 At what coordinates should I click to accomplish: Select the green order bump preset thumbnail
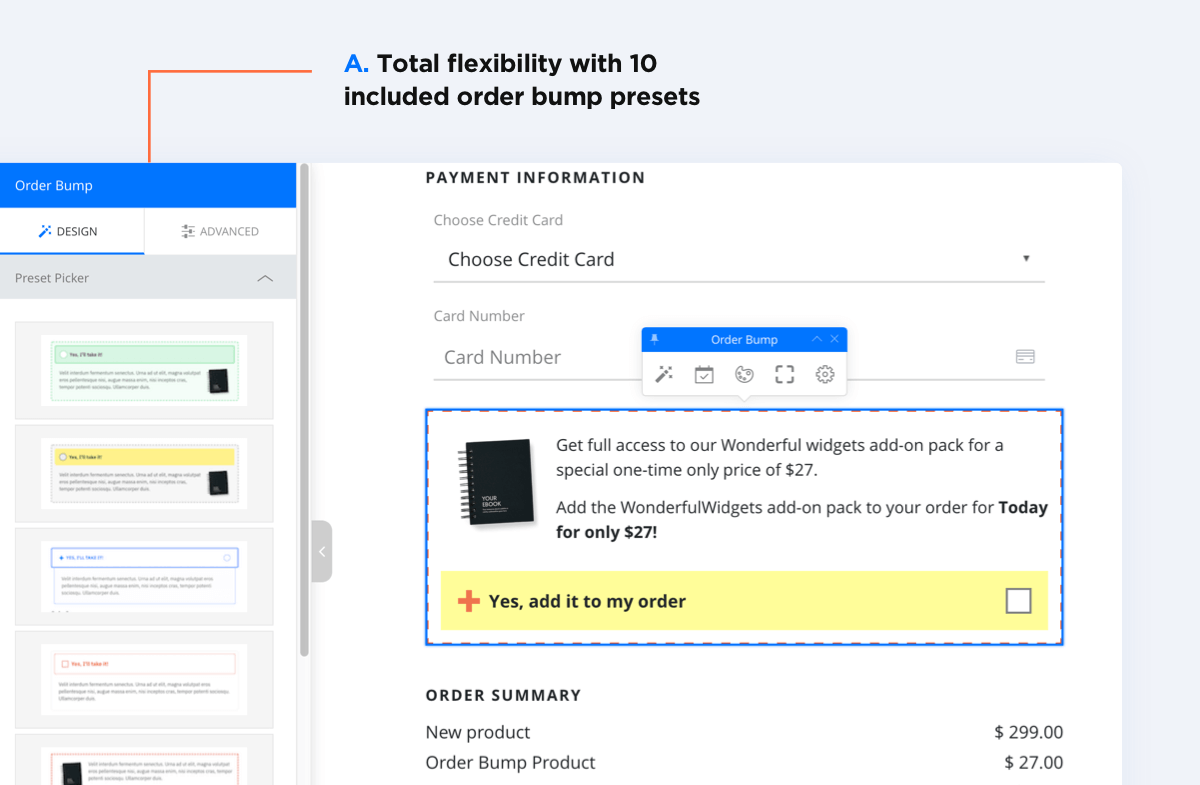pyautogui.click(x=144, y=370)
